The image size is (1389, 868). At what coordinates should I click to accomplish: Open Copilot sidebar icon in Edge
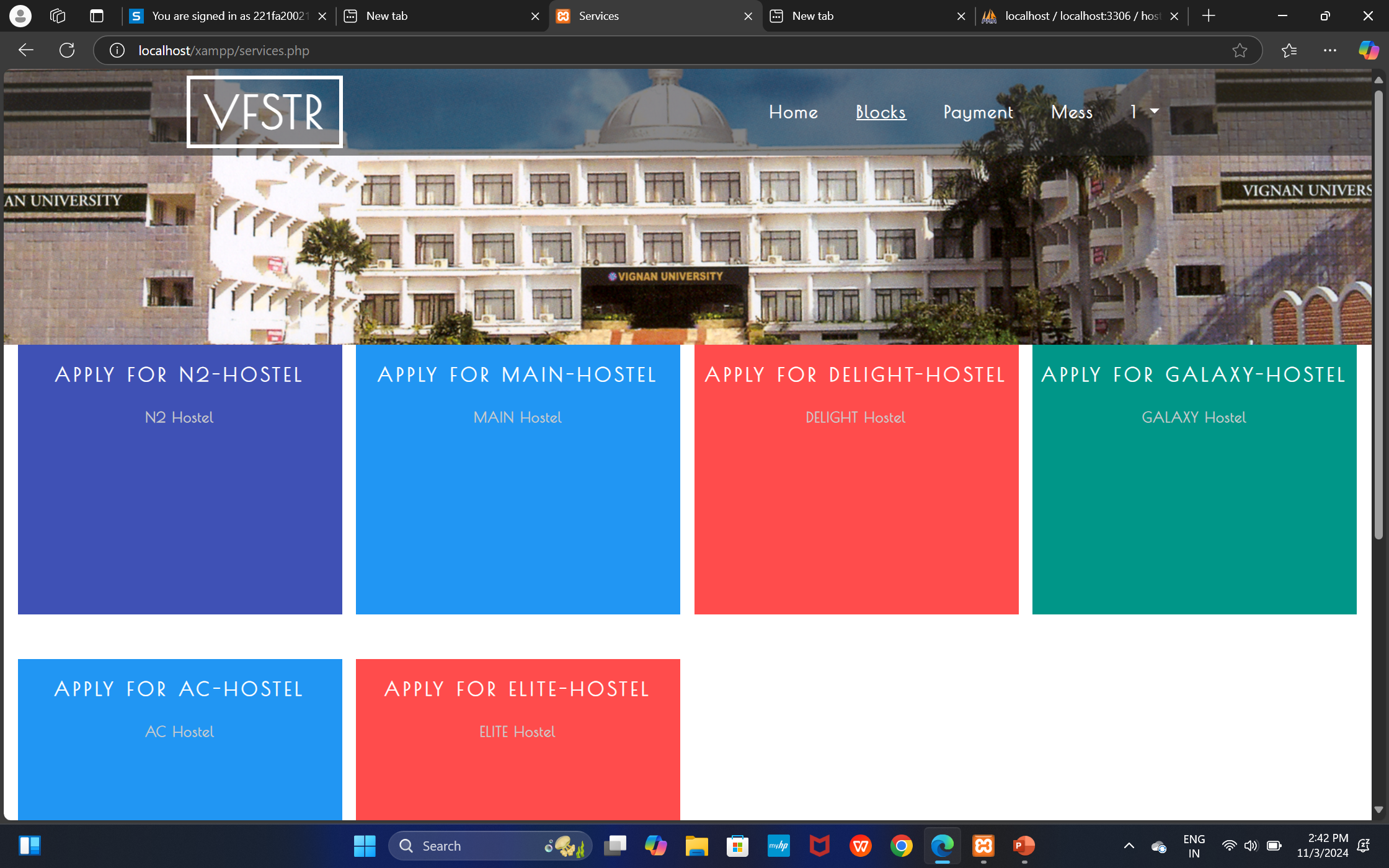[1369, 50]
